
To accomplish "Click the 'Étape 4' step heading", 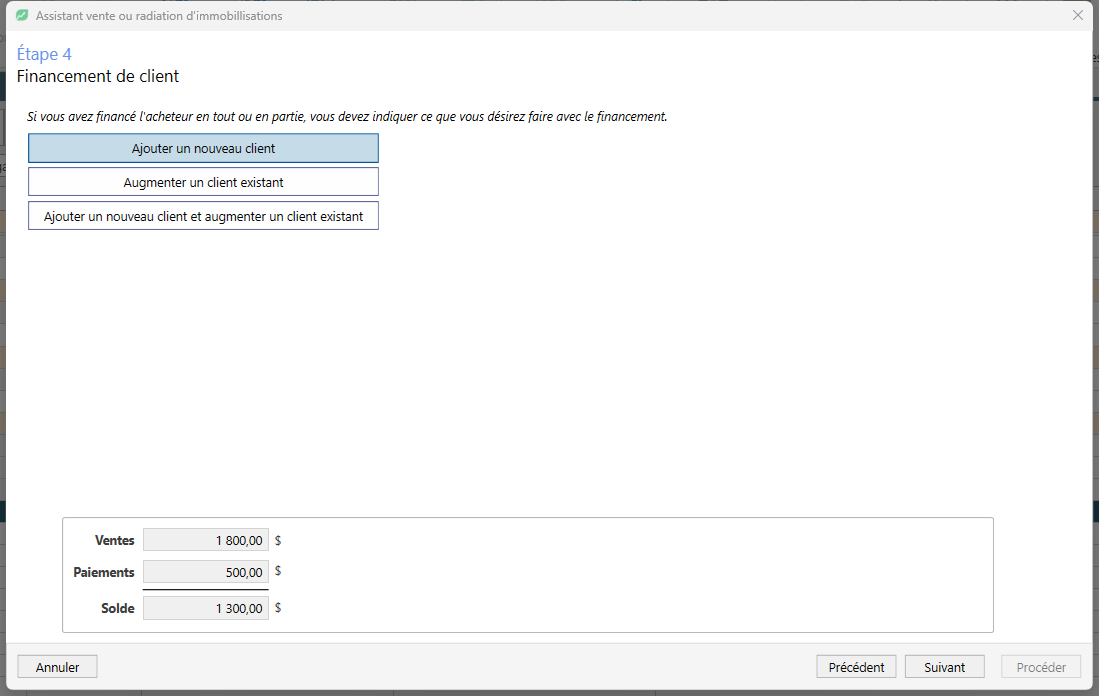I will [44, 54].
